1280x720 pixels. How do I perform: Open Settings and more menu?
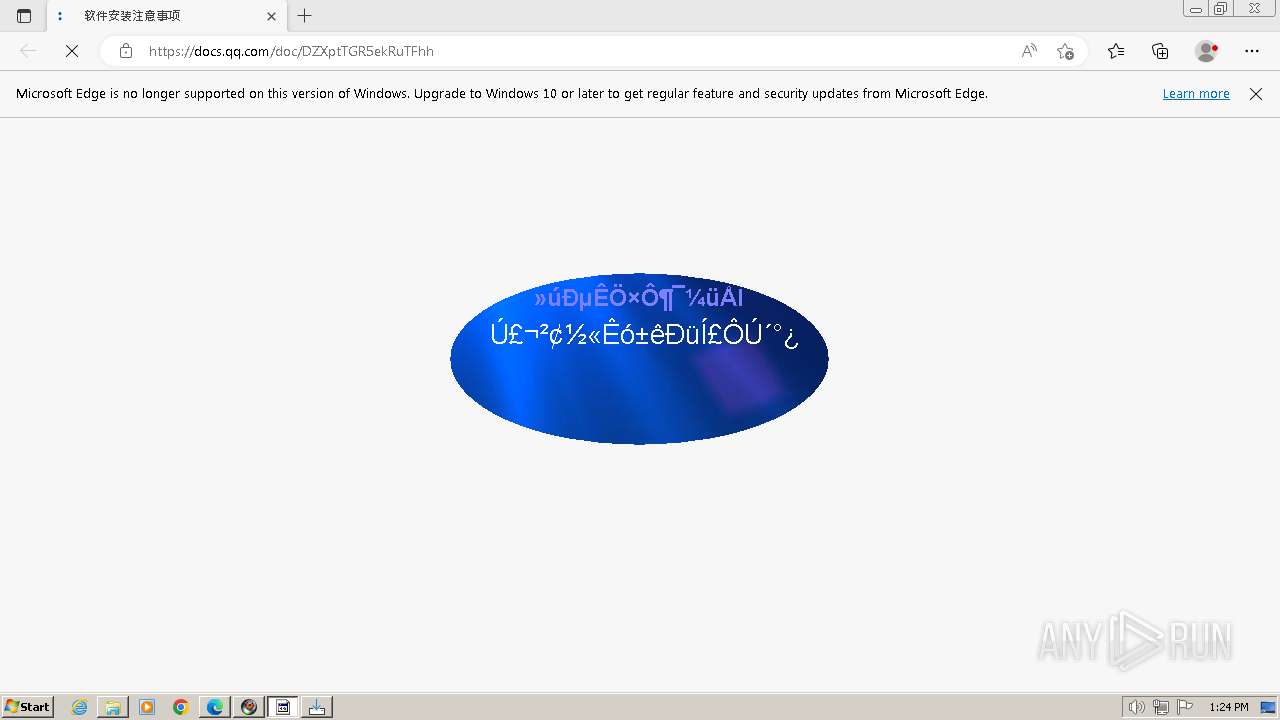click(x=1252, y=51)
